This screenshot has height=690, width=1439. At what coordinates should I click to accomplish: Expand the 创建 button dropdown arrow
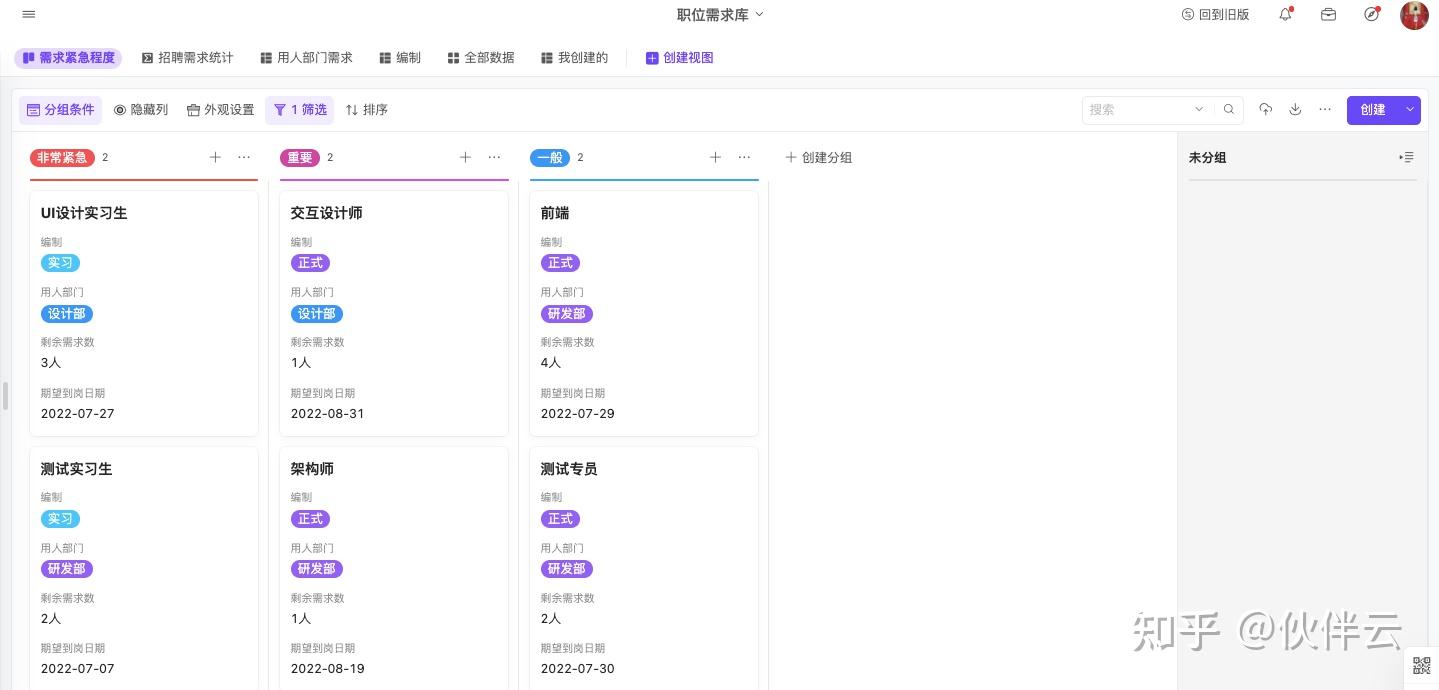pos(1410,110)
